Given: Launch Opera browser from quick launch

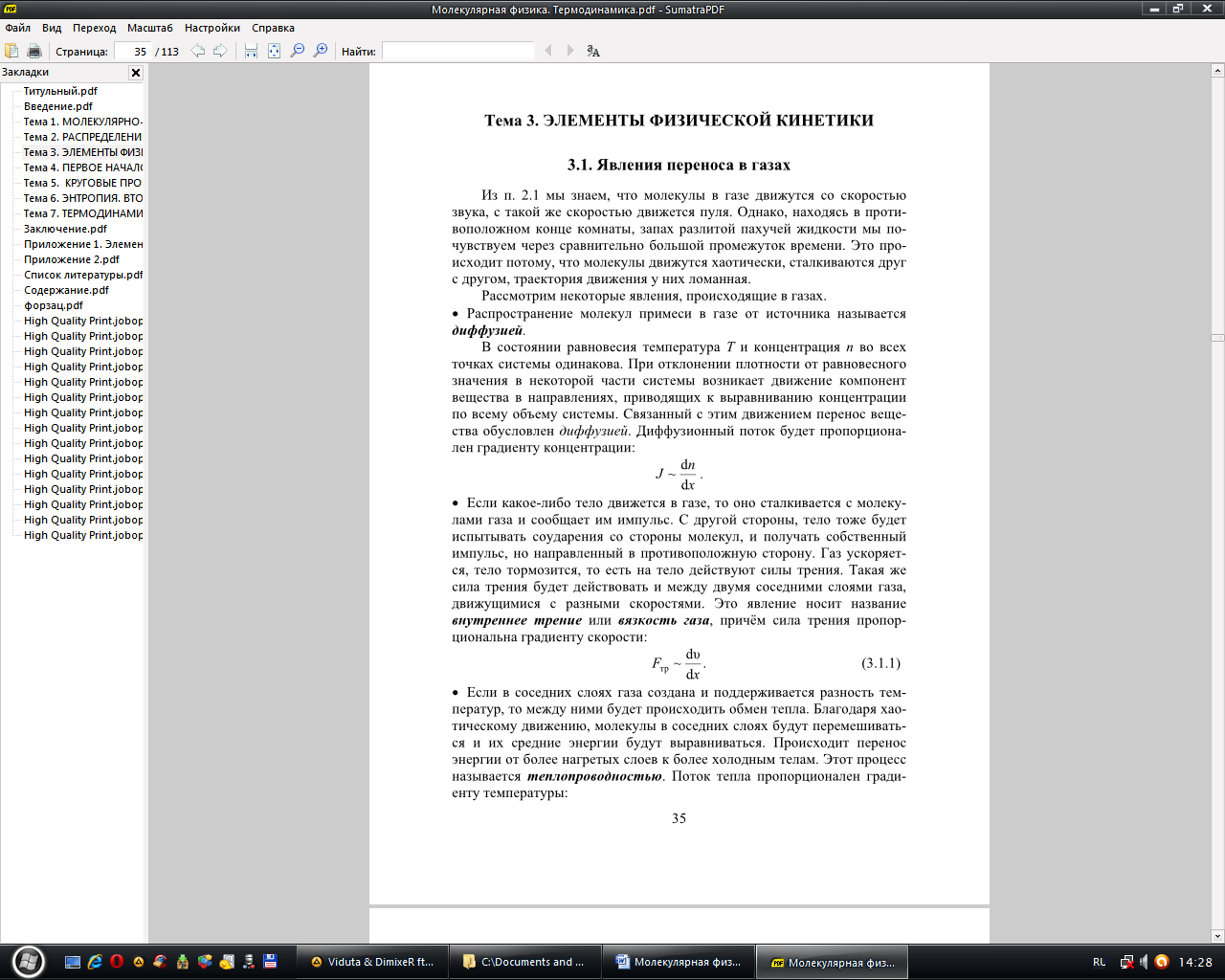Looking at the screenshot, I should tap(117, 962).
